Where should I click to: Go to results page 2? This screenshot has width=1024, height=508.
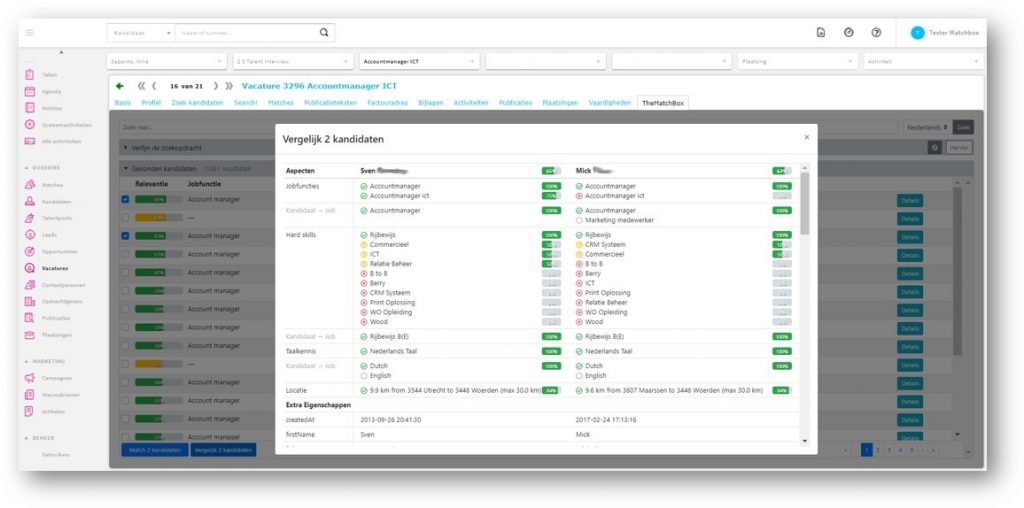tap(878, 450)
